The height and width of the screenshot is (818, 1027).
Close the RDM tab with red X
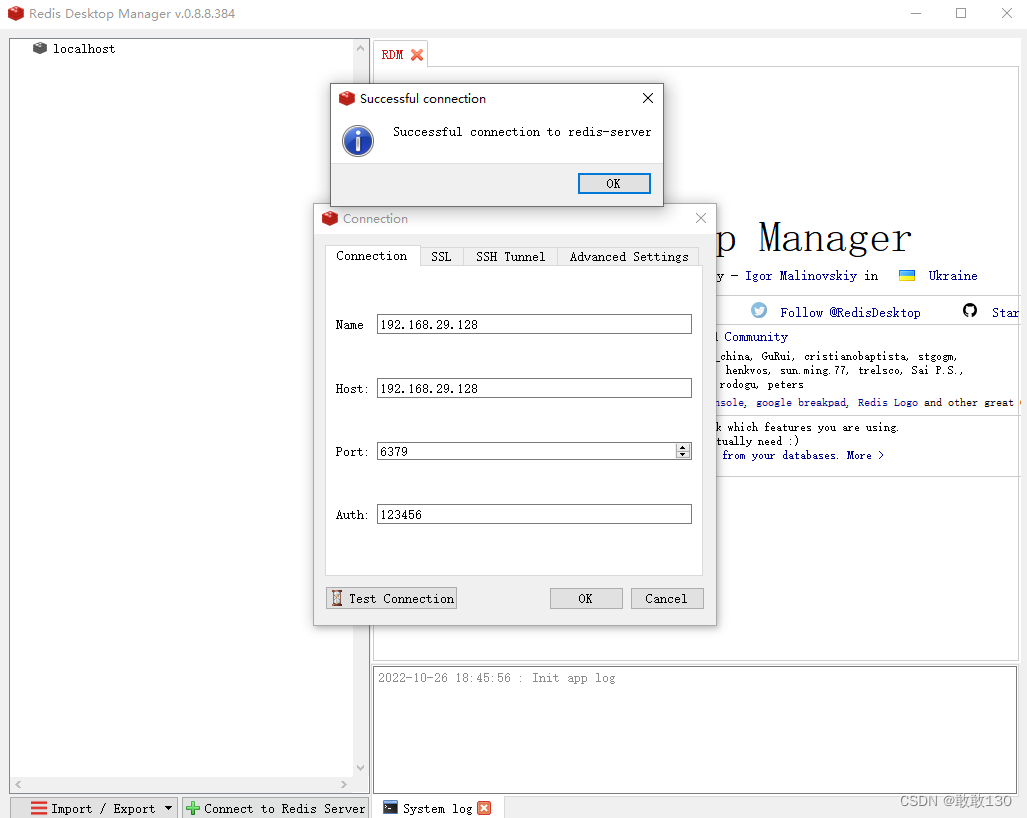(417, 55)
